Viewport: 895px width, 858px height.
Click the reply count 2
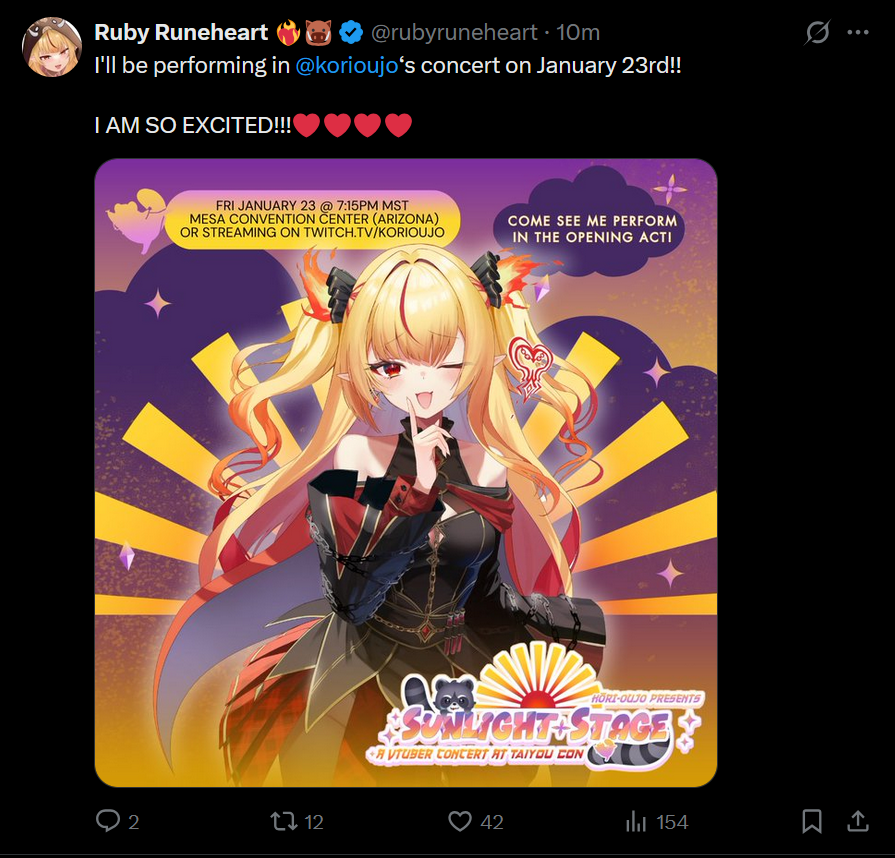click(134, 822)
